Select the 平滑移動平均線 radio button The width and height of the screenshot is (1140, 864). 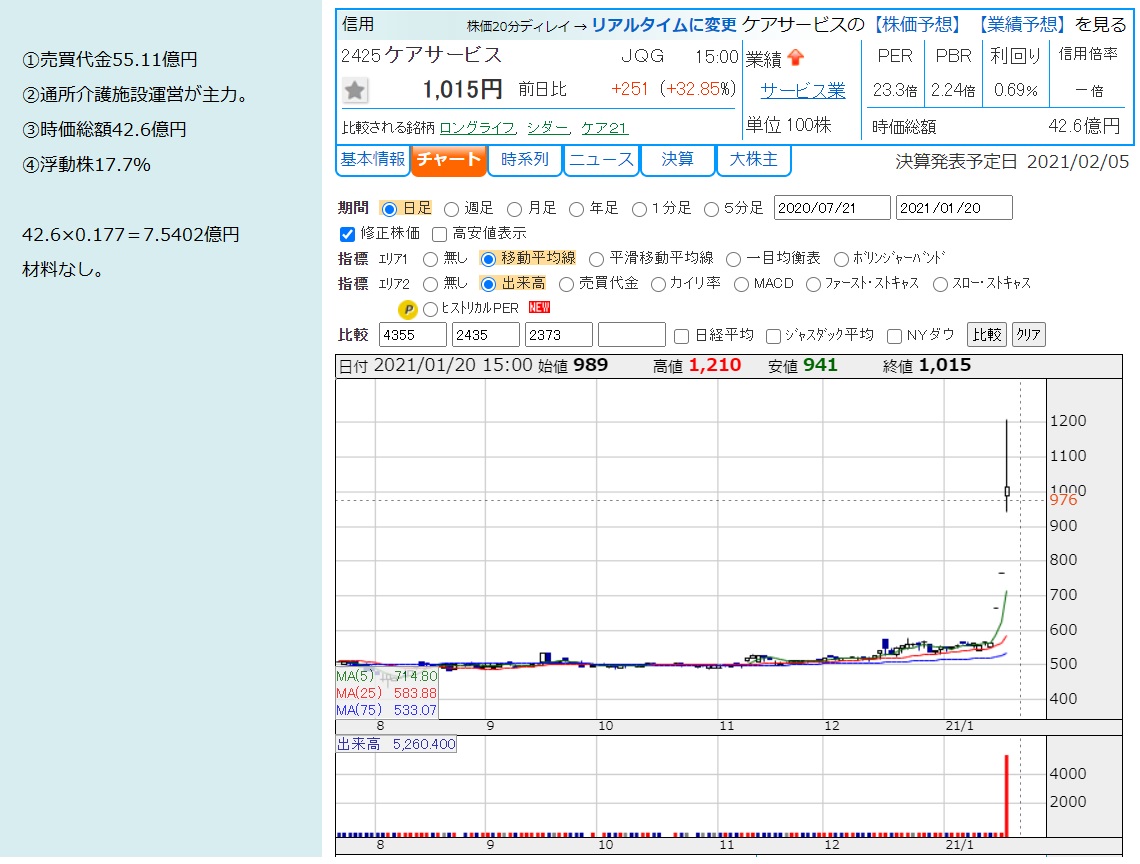click(x=596, y=259)
